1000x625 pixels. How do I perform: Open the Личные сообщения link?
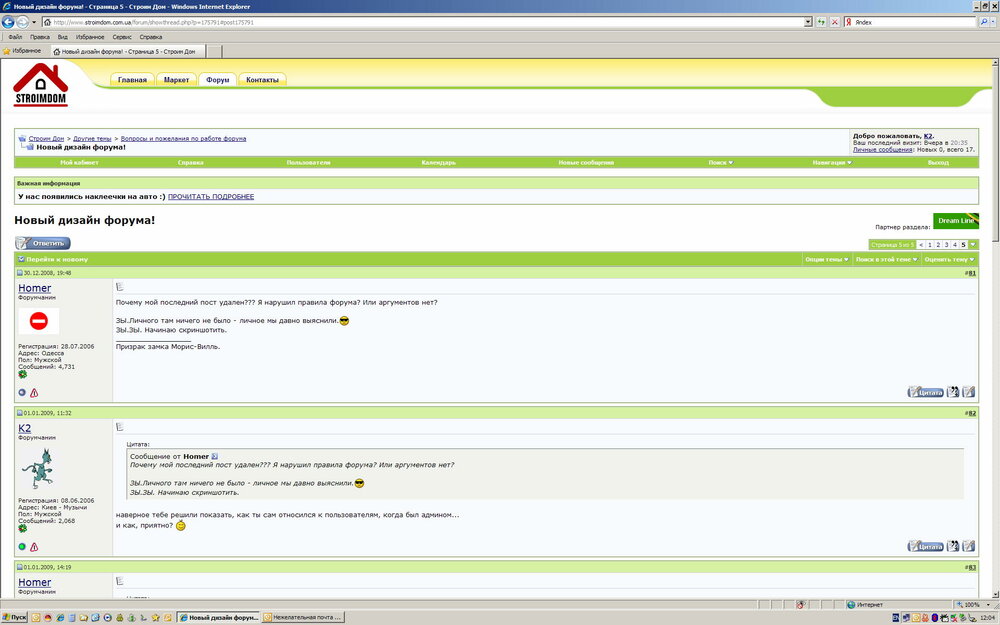pyautogui.click(x=883, y=150)
